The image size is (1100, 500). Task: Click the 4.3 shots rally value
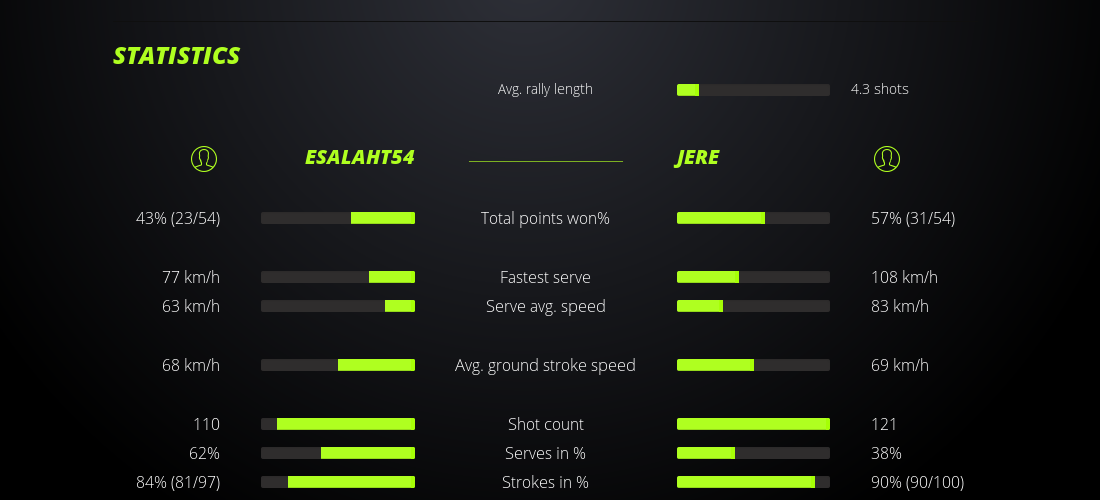879,89
